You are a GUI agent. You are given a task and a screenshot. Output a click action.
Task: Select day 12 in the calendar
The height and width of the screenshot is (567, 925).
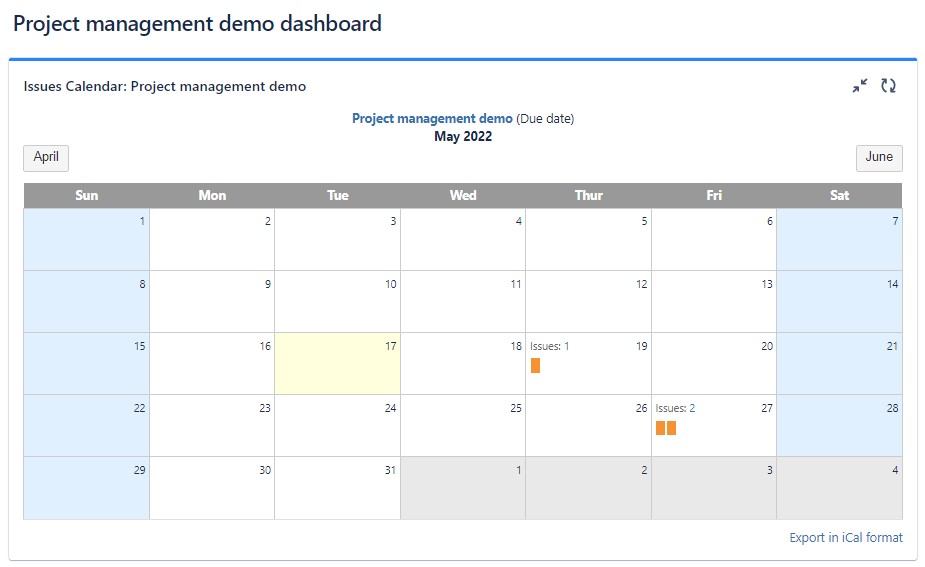589,301
